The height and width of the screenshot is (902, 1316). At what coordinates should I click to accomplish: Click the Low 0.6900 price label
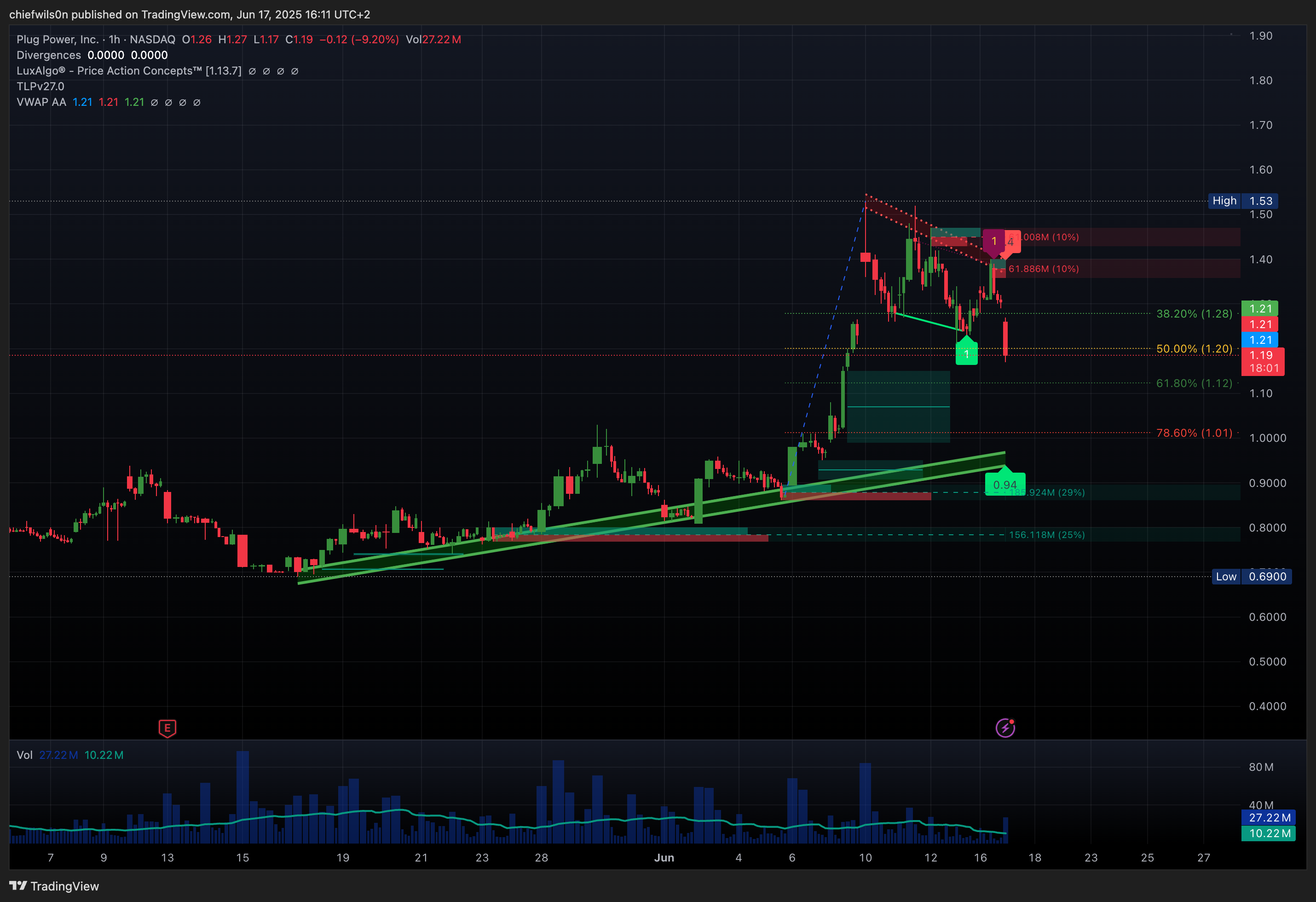point(1252,577)
